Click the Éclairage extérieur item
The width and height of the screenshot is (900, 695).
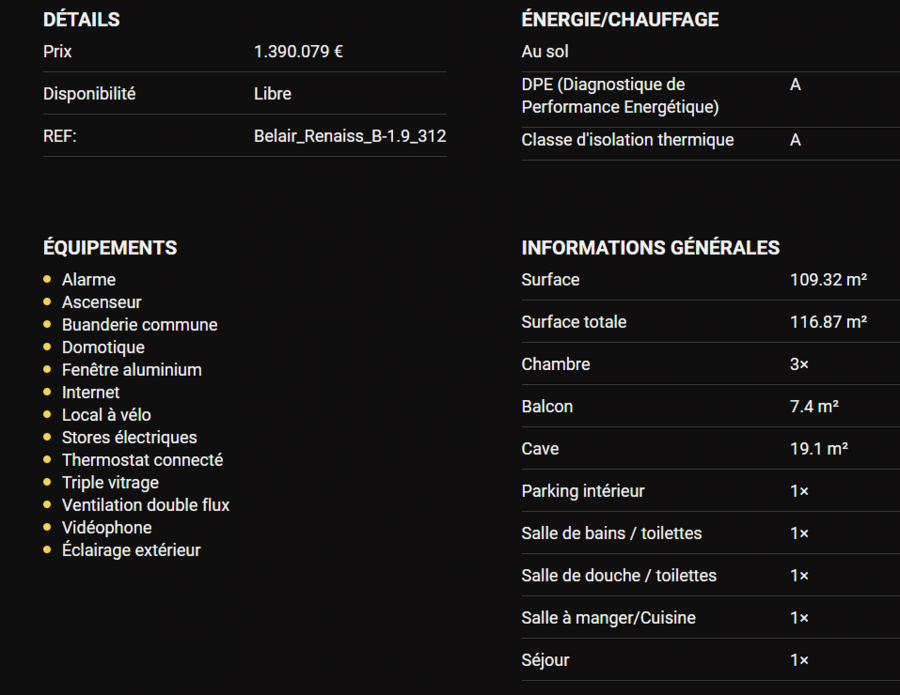point(131,550)
